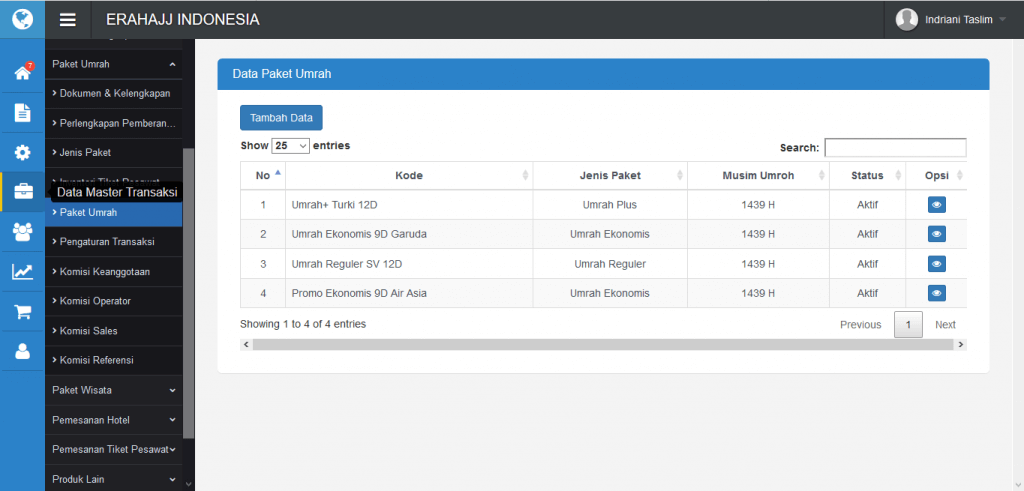Open Indriani Taslim user dropdown
1024x491 pixels.
point(951,20)
